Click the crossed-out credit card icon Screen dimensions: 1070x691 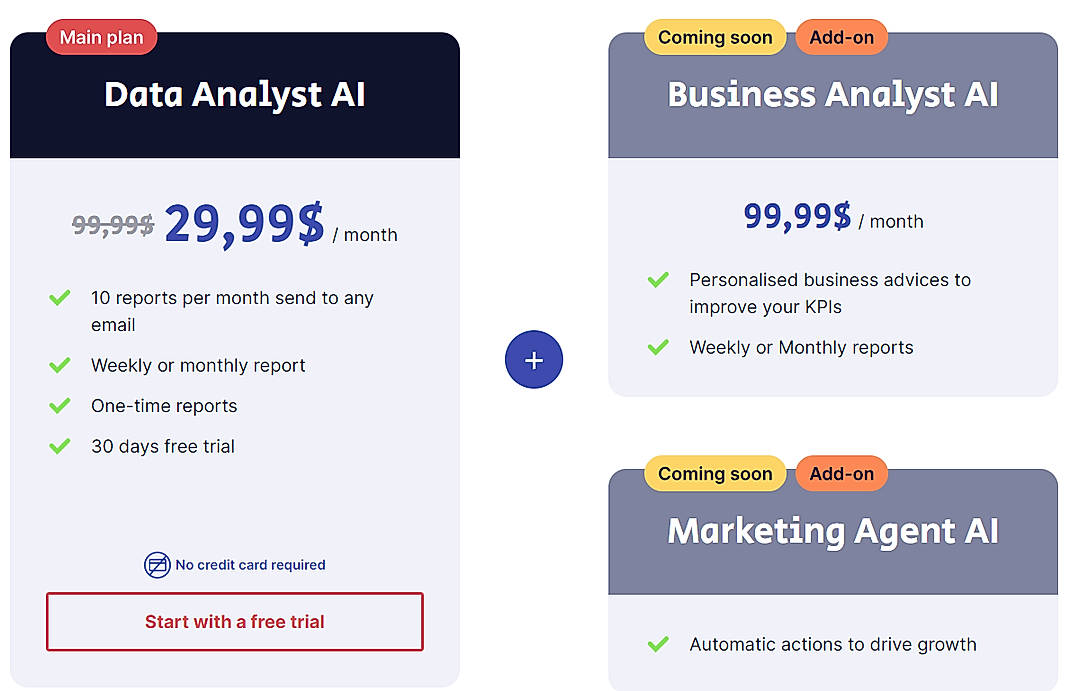pyautogui.click(x=157, y=564)
